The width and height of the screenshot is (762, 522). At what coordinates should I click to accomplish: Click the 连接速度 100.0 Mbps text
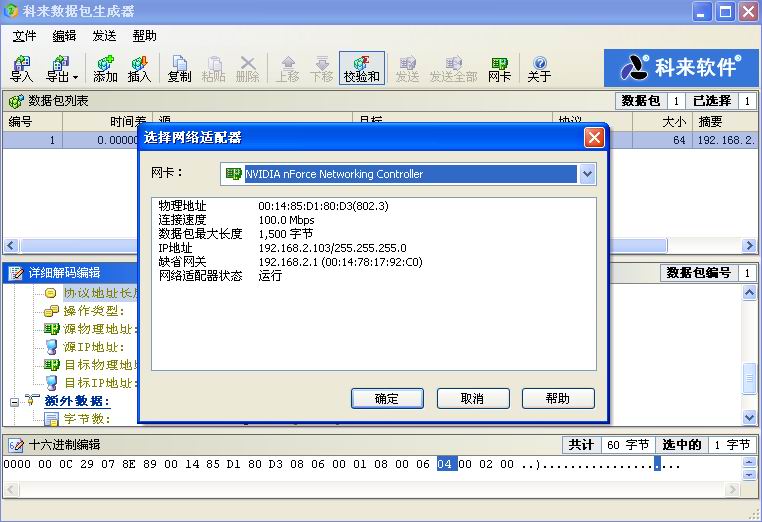click(x=286, y=220)
